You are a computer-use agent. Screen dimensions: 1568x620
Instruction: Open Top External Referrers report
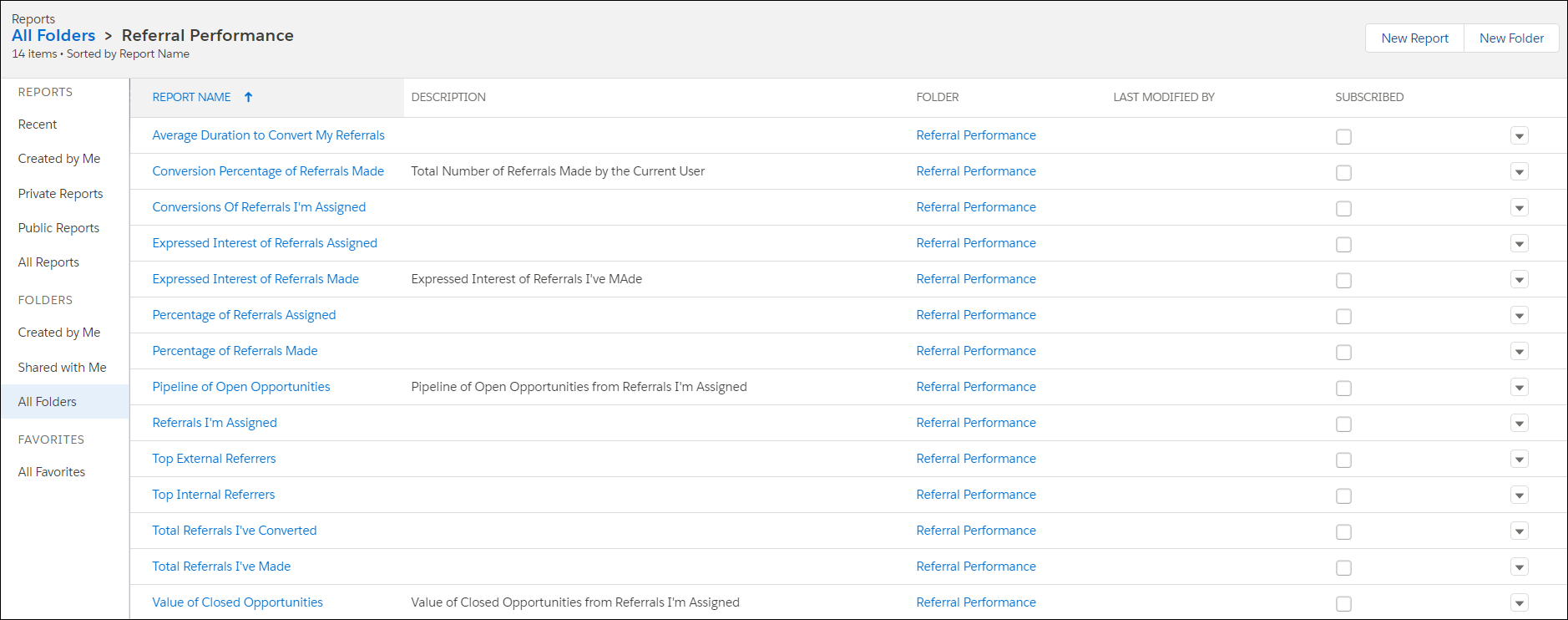tap(214, 459)
